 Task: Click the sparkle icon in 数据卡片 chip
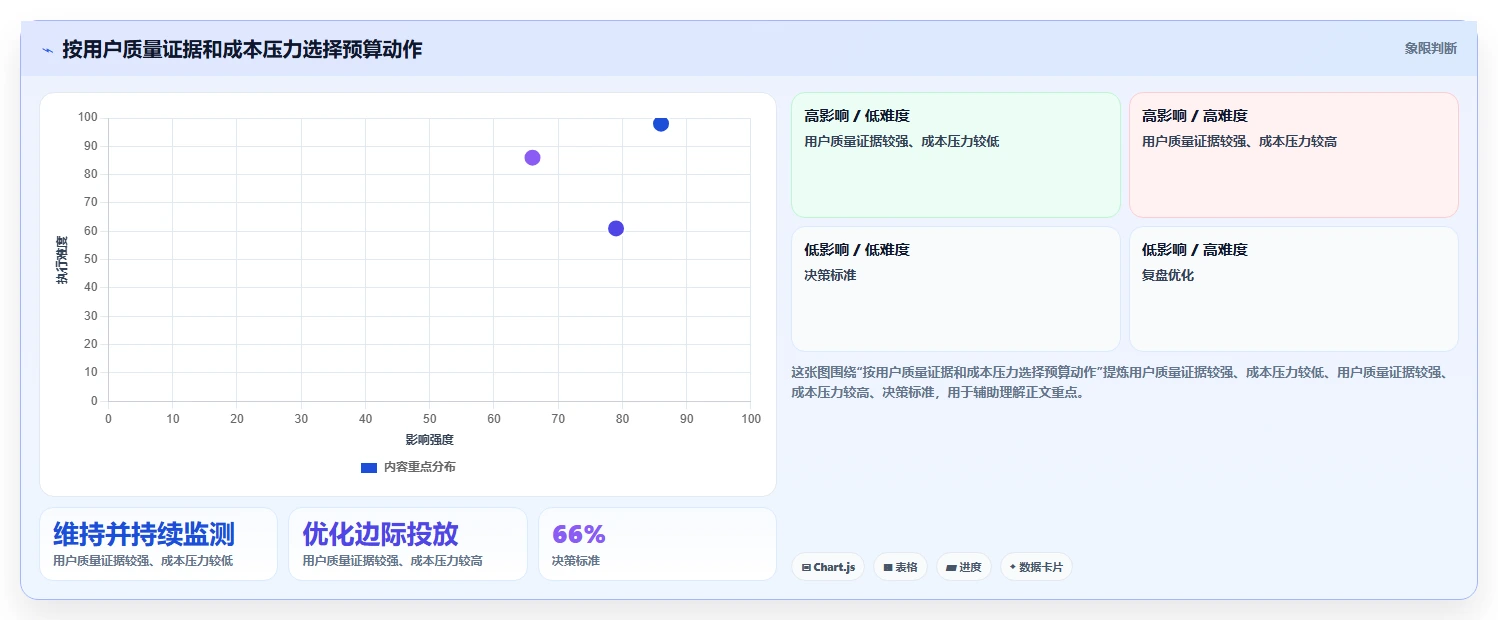(x=1013, y=567)
